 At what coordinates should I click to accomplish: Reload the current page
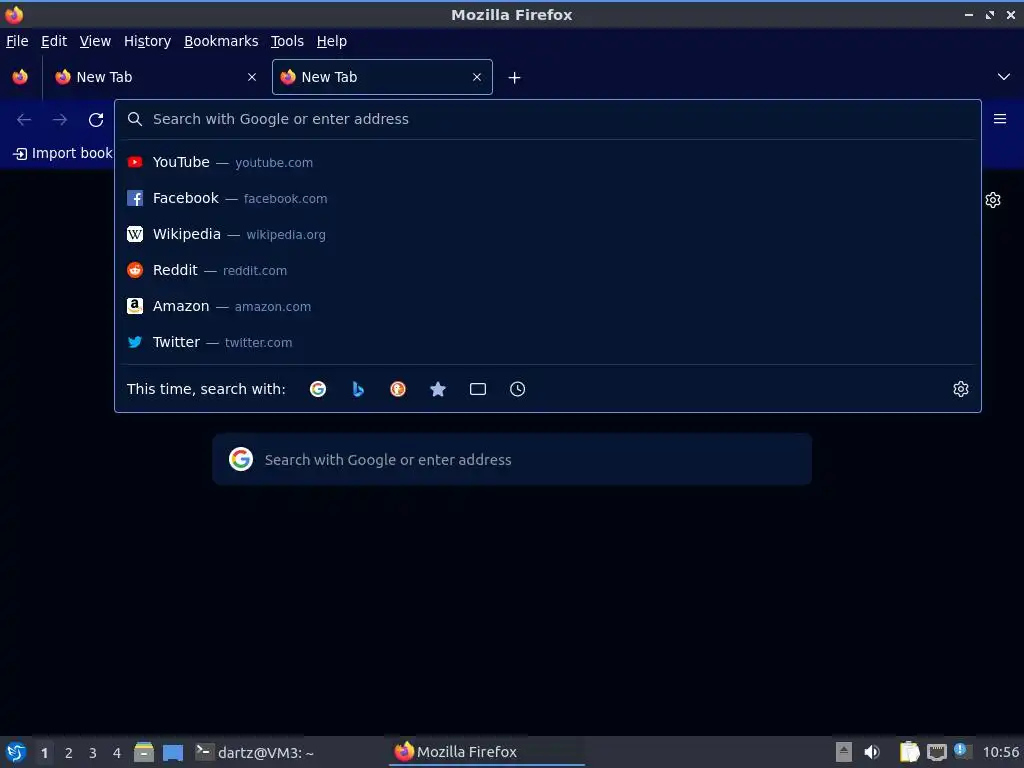point(96,120)
